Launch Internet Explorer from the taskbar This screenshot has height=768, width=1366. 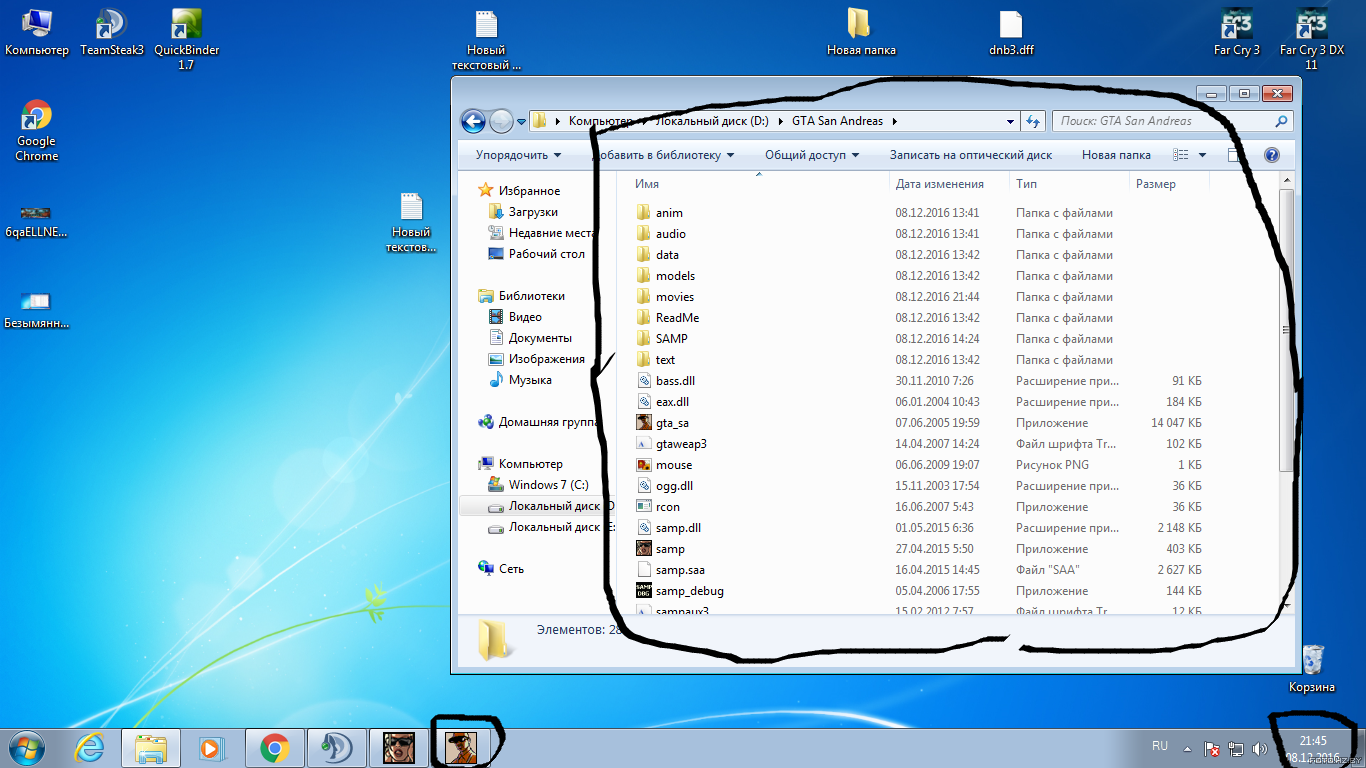91,747
